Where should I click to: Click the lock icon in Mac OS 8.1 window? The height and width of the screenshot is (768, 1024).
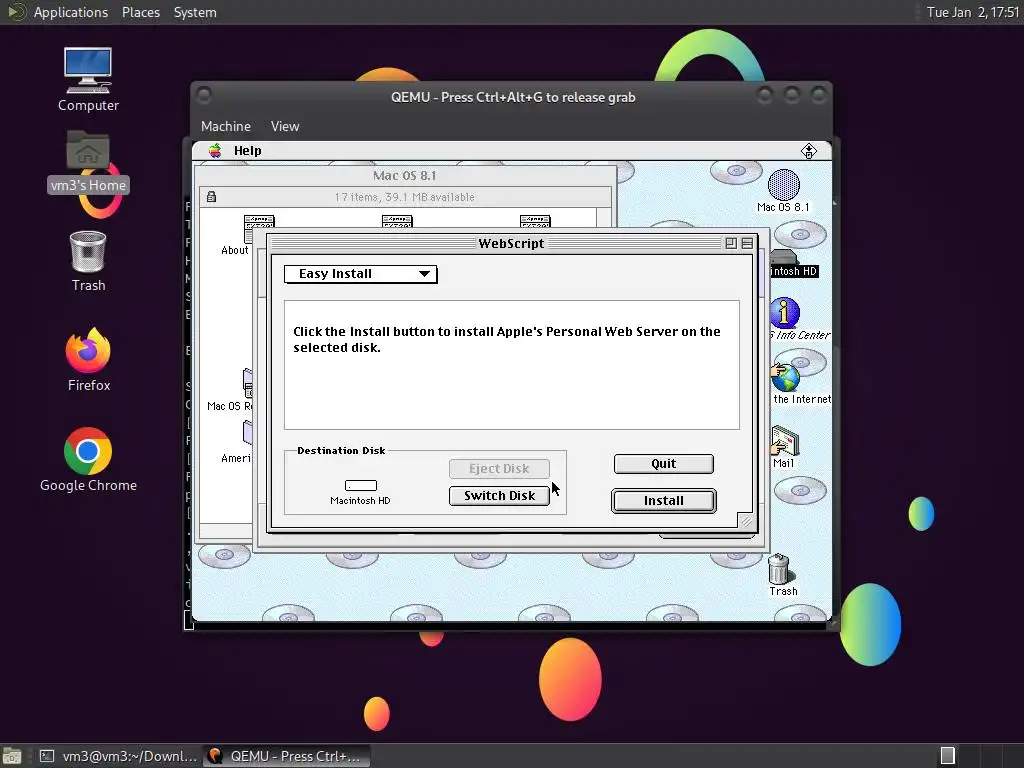pos(212,197)
